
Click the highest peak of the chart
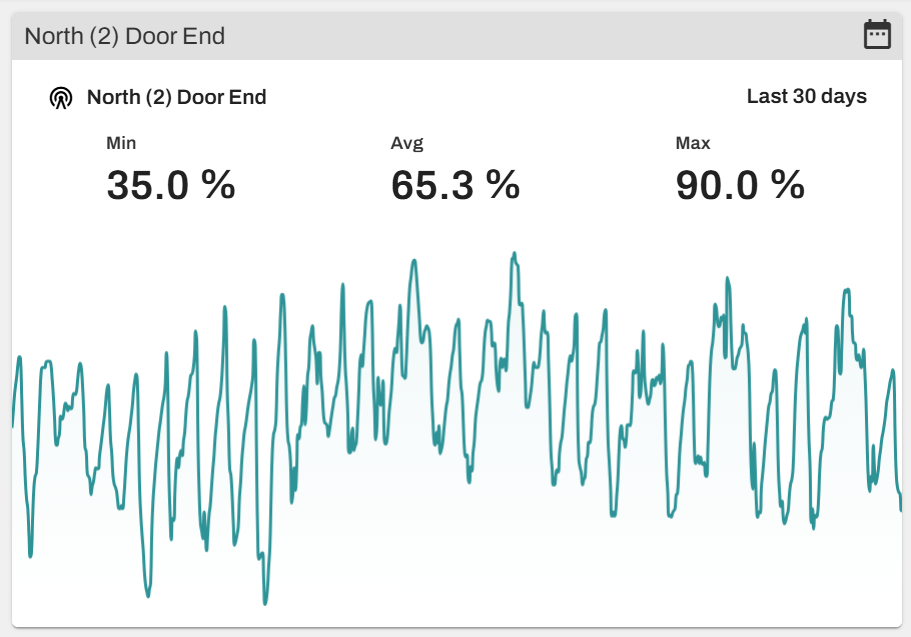coord(514,253)
